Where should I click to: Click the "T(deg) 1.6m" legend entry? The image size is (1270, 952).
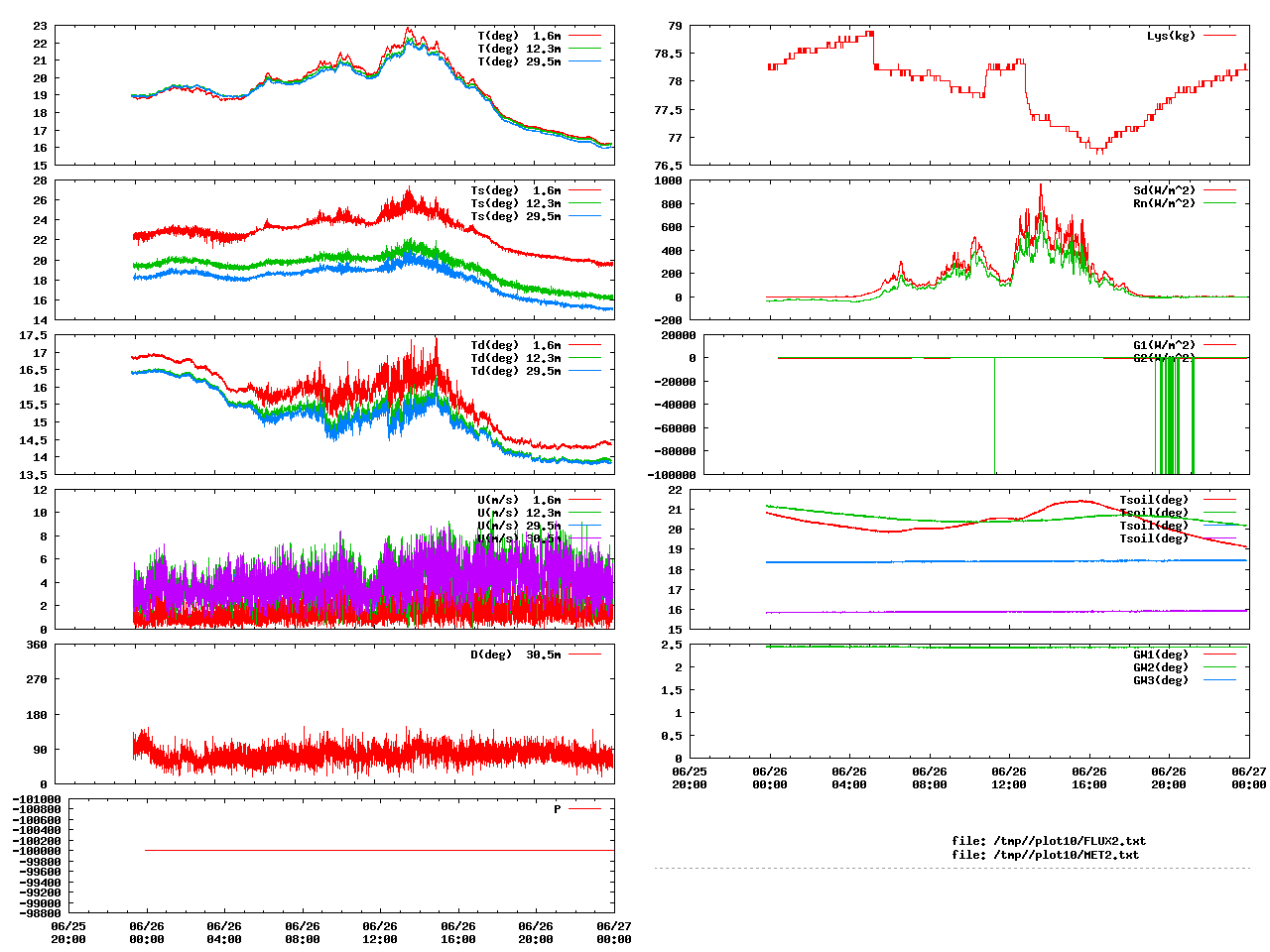(x=519, y=36)
